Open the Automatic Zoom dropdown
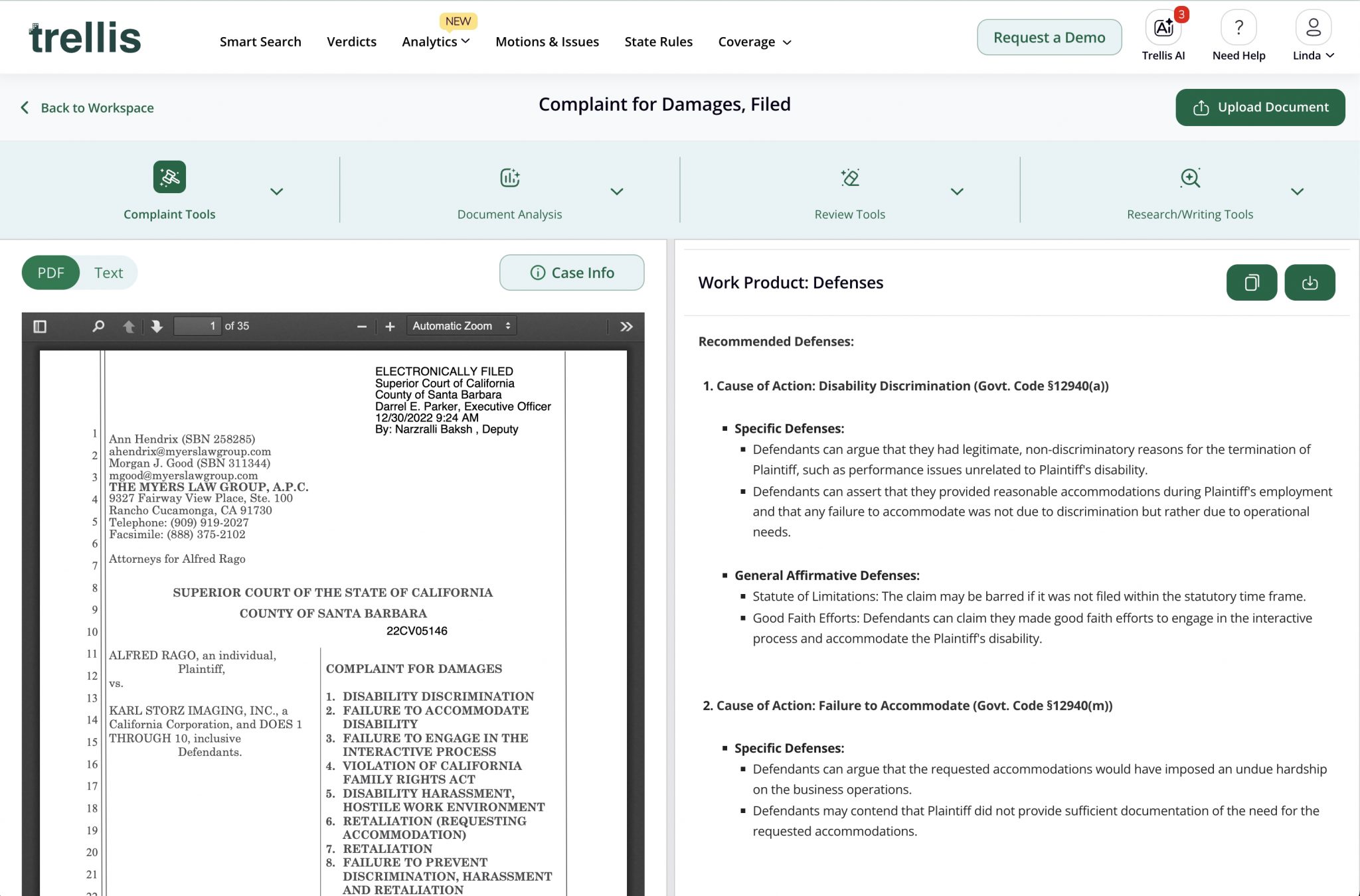The height and width of the screenshot is (896, 1360). (x=462, y=326)
